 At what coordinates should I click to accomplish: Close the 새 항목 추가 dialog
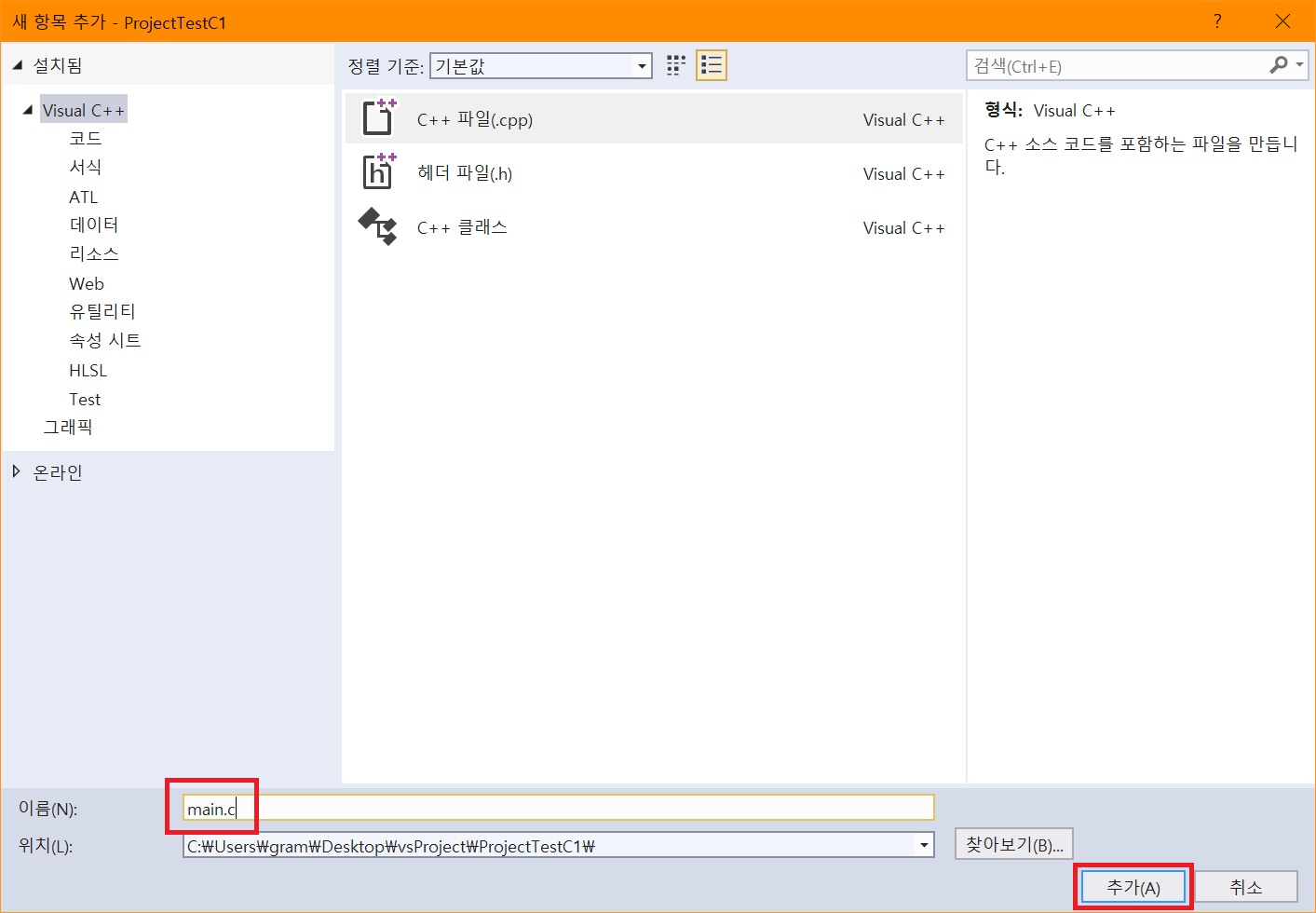[1282, 21]
